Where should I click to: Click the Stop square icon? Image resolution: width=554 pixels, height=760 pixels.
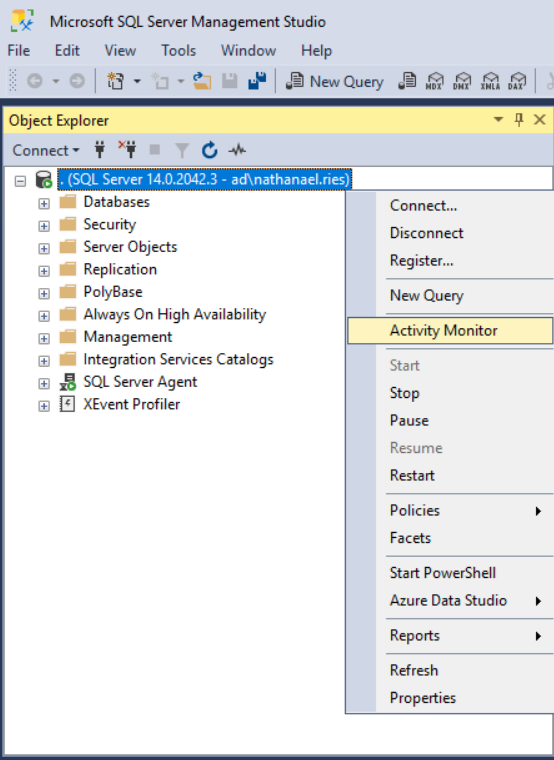(x=155, y=150)
